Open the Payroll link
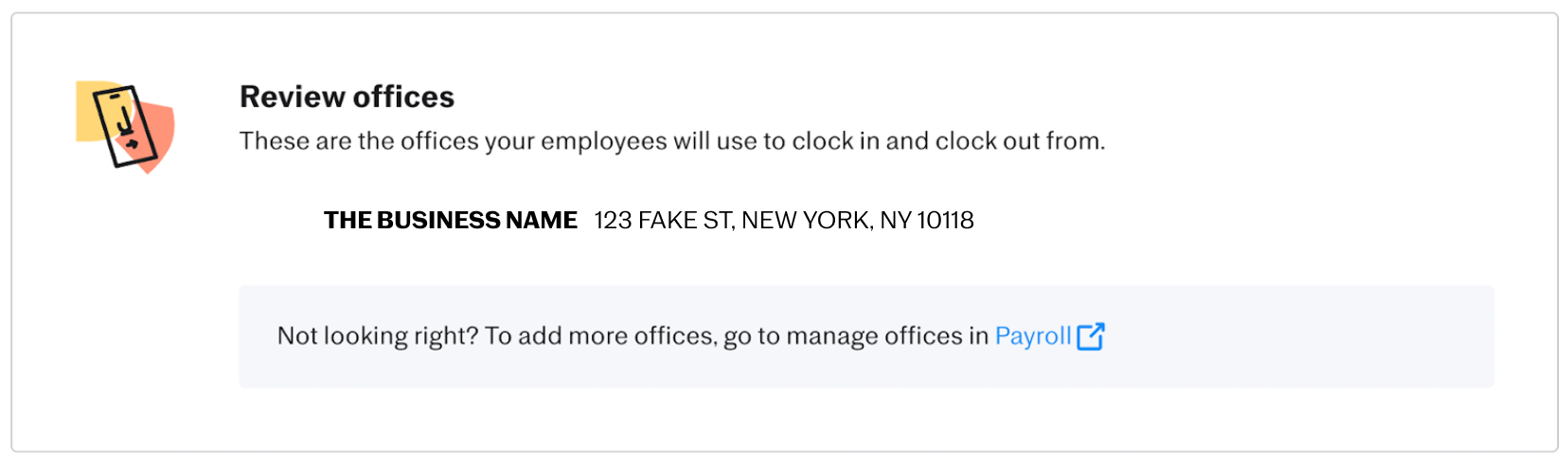Image resolution: width=1568 pixels, height=468 pixels. [1033, 336]
